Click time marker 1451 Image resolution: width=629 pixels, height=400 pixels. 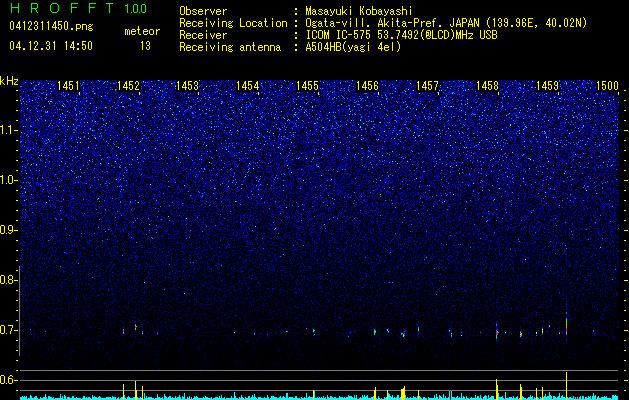tap(68, 86)
